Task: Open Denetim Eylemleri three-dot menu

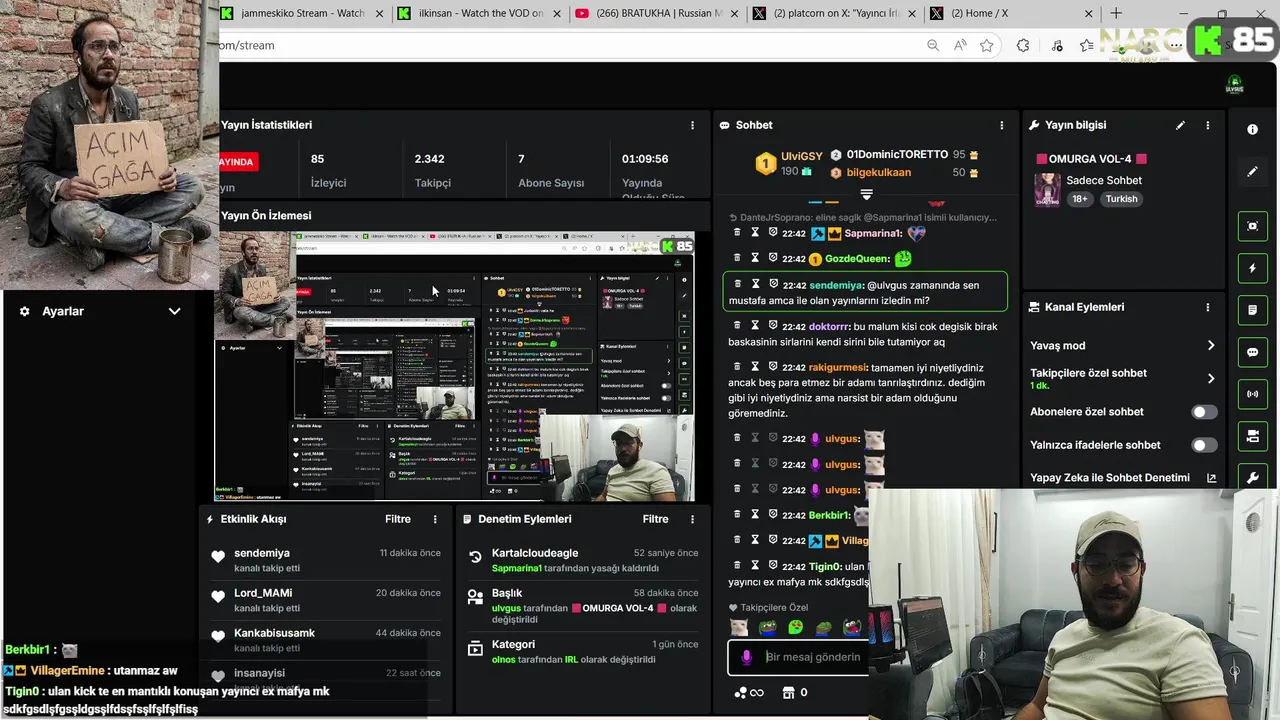Action: (692, 519)
